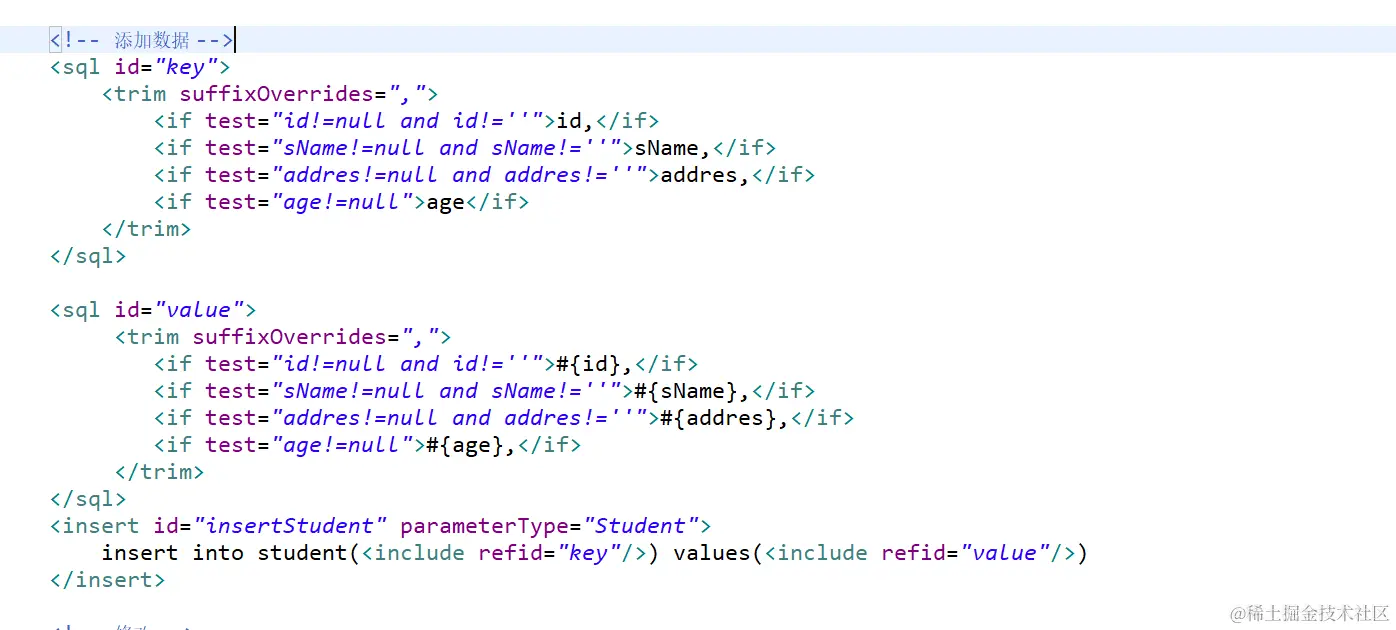
Task: Click the #{sName}, placeholder
Action: [692, 391]
